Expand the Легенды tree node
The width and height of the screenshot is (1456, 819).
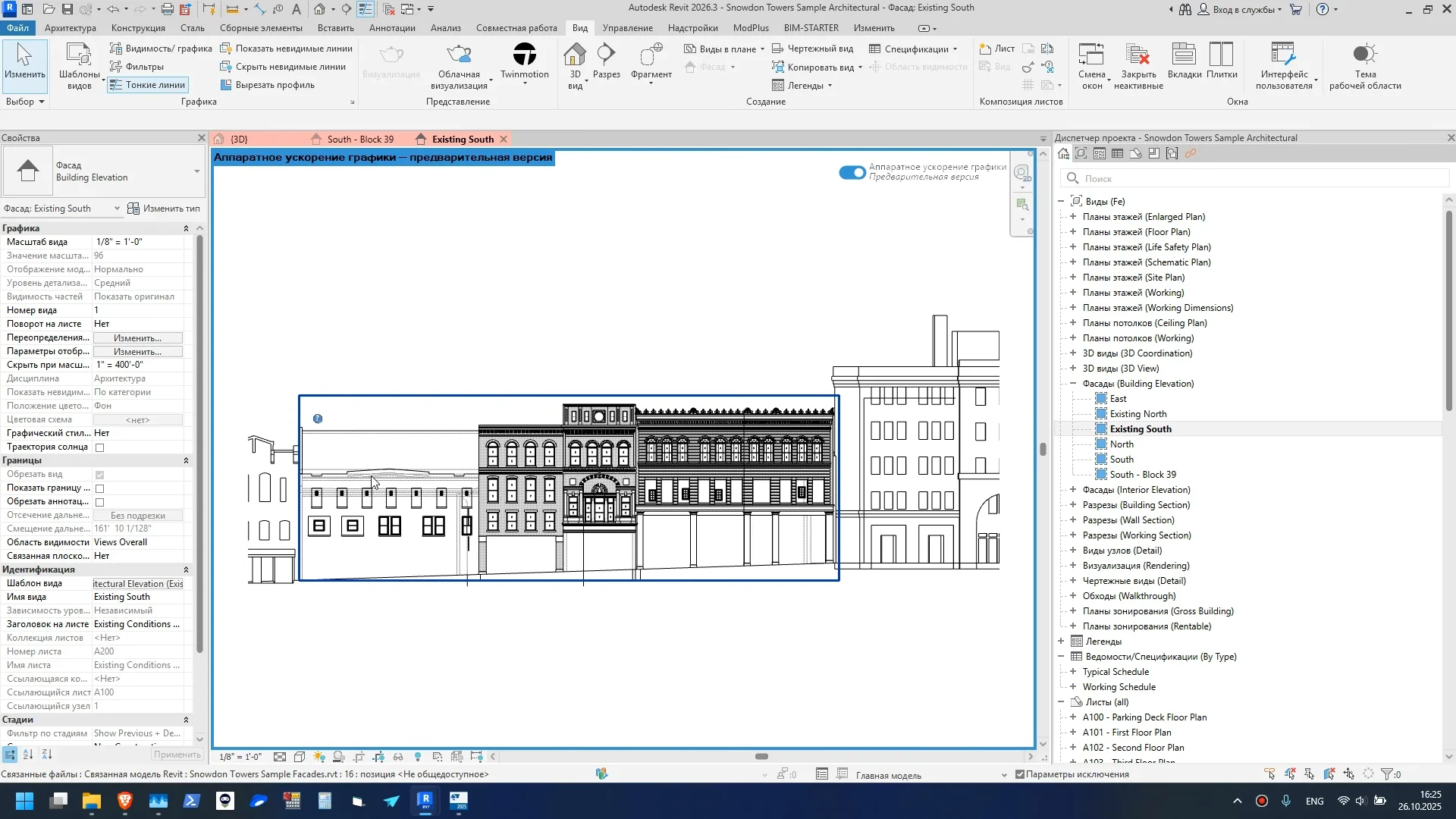1061,642
